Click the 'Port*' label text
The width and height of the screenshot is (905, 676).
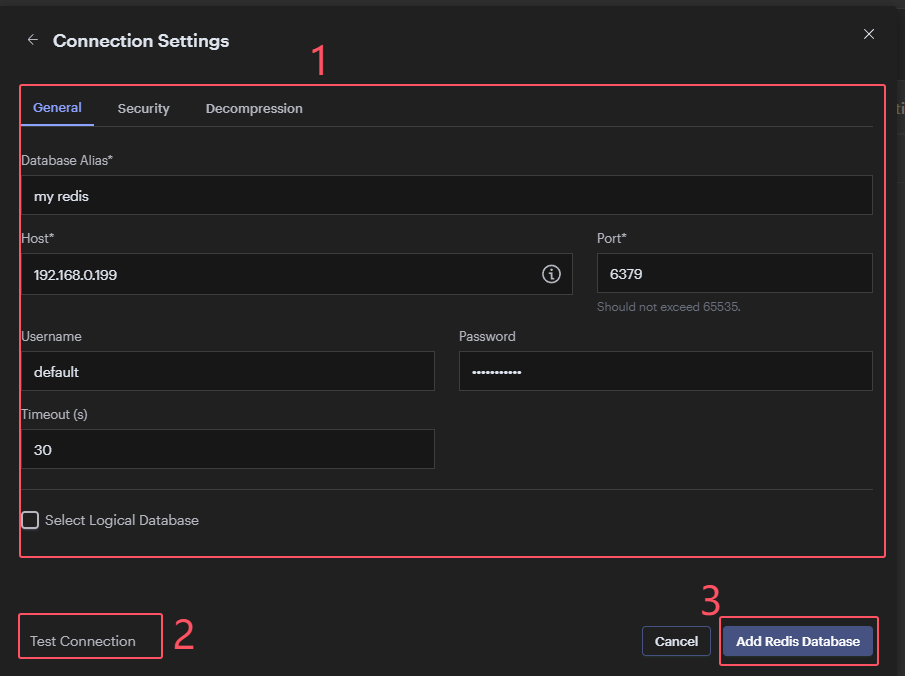pos(612,238)
